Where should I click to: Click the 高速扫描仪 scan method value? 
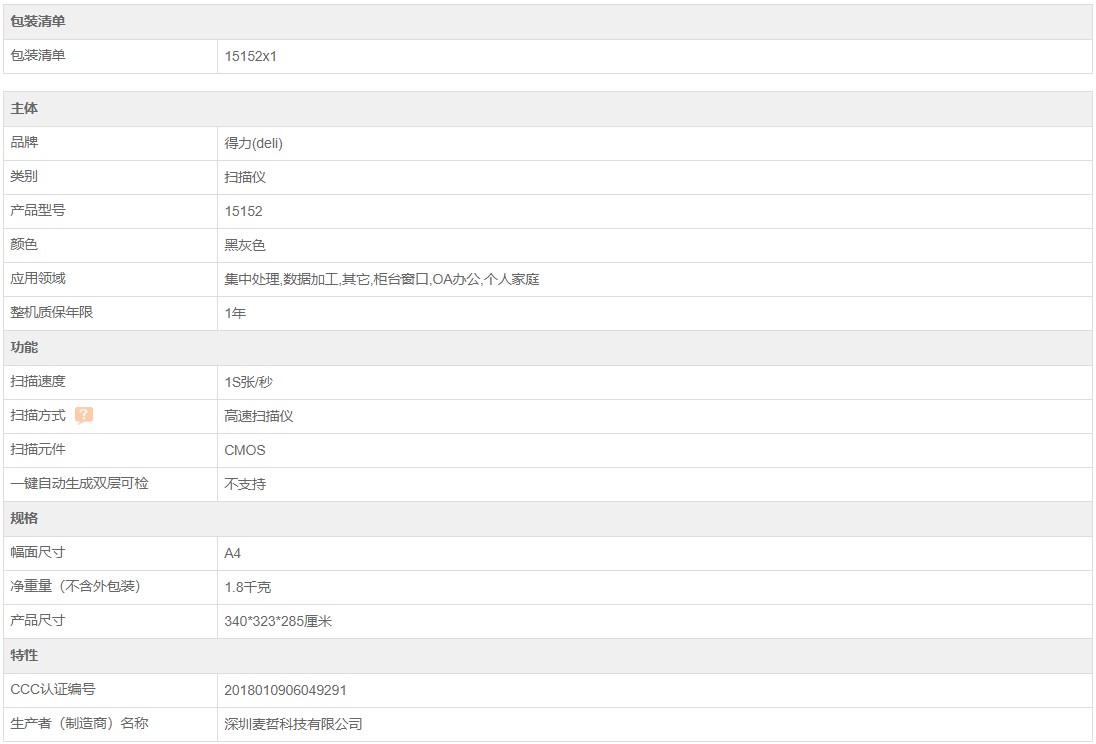click(x=259, y=416)
